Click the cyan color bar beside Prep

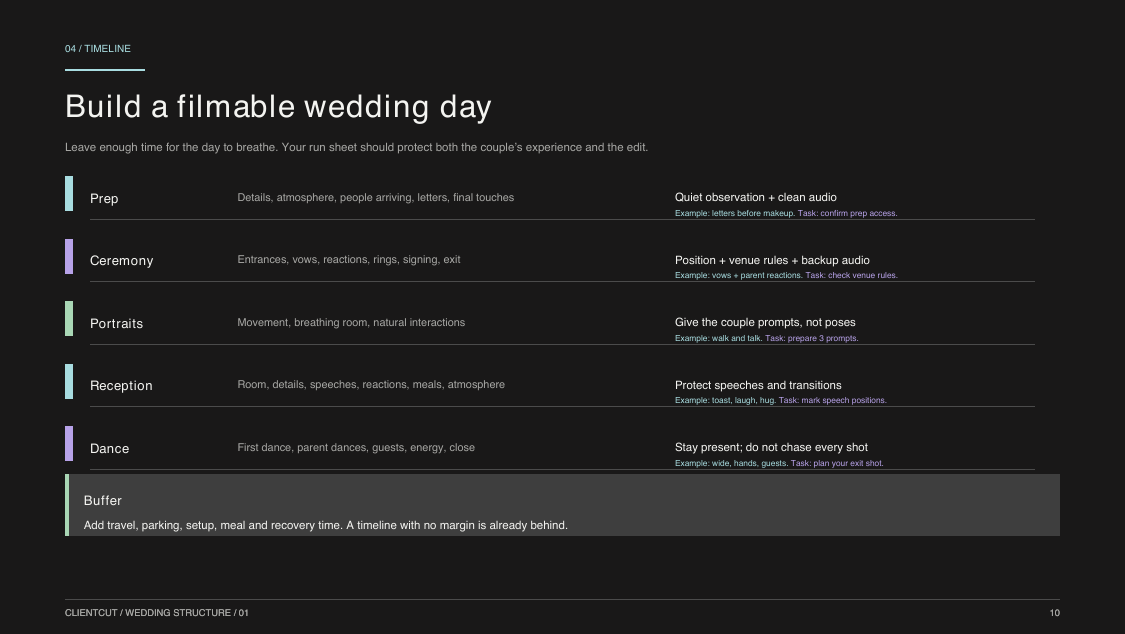pyautogui.click(x=69, y=194)
